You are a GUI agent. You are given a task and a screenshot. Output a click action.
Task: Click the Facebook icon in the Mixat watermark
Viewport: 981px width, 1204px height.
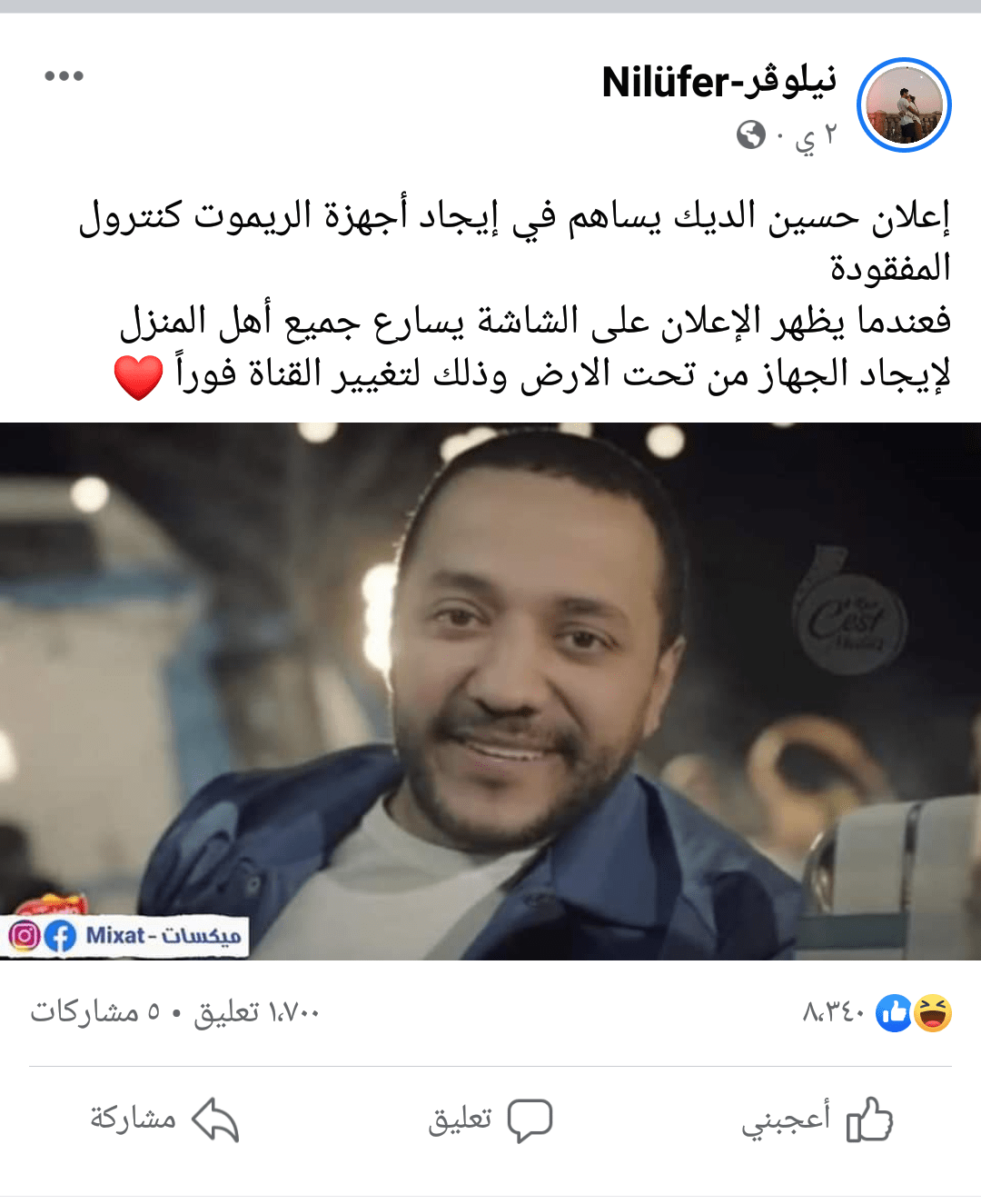[x=60, y=936]
